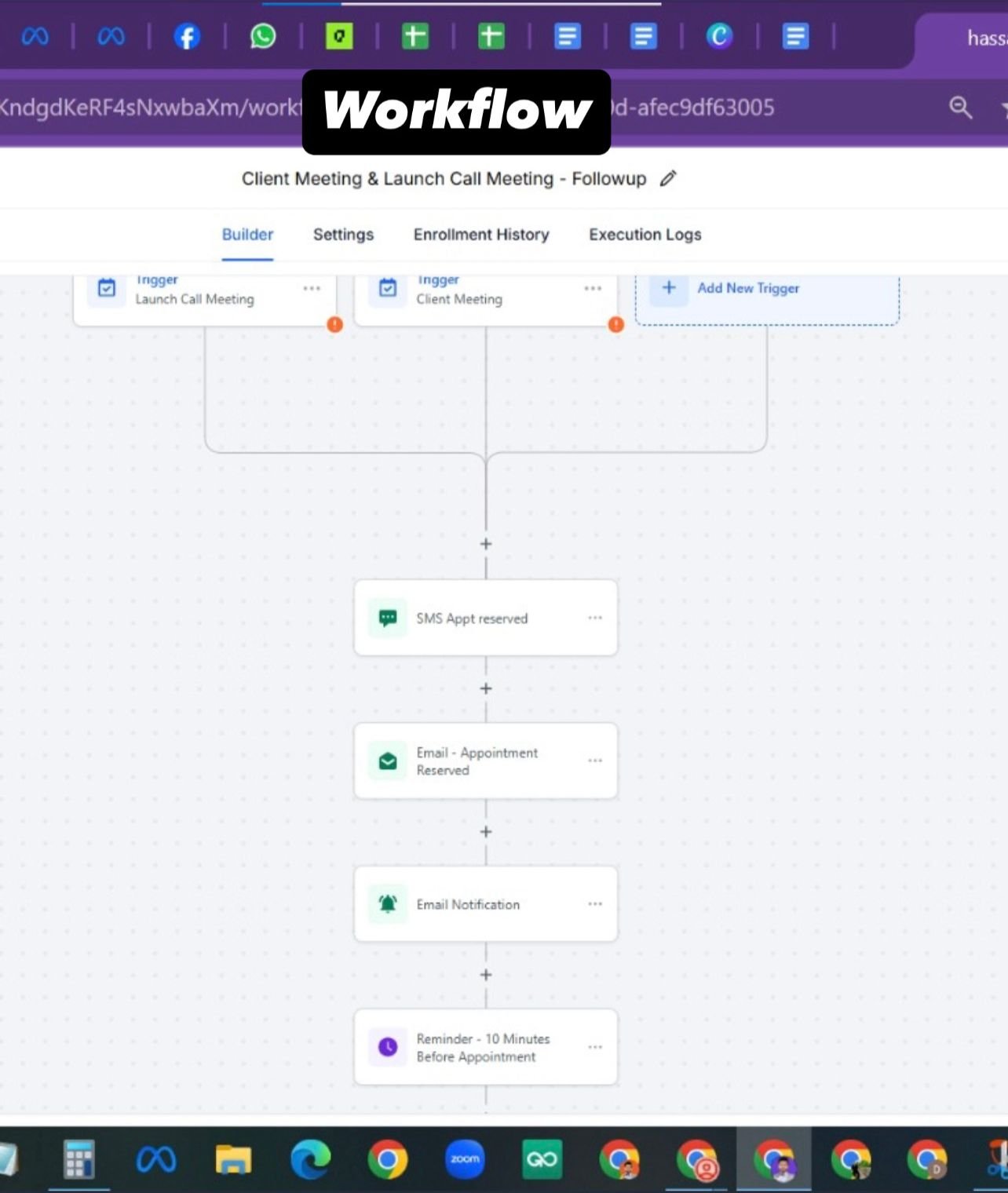This screenshot has height=1193, width=1008.
Task: View the Execution Logs tab
Action: point(645,235)
